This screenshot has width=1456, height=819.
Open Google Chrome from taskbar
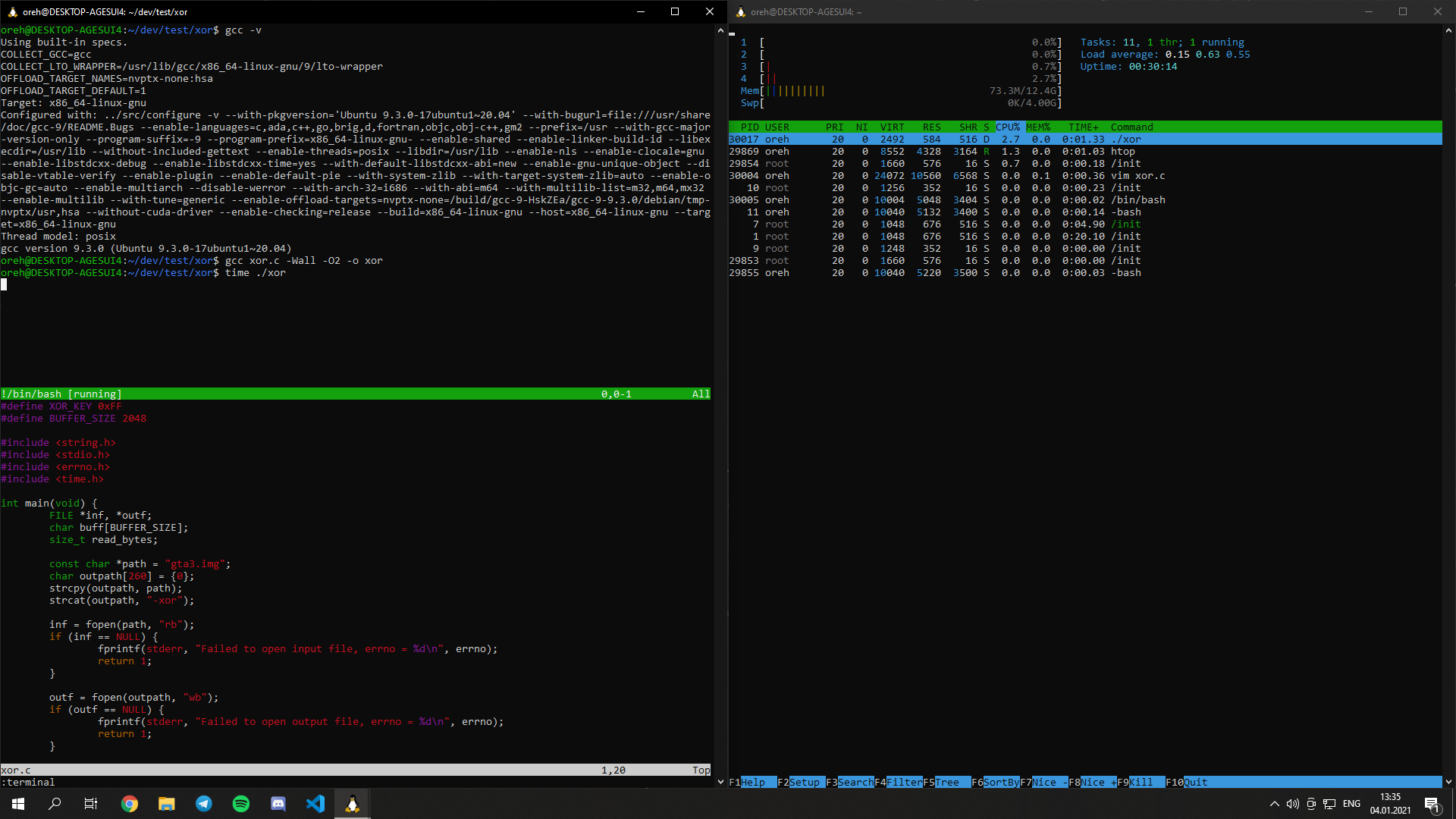pyautogui.click(x=130, y=804)
